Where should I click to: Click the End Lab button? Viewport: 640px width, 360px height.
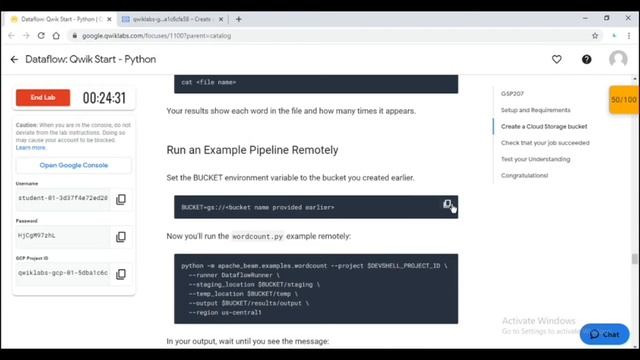(43, 98)
